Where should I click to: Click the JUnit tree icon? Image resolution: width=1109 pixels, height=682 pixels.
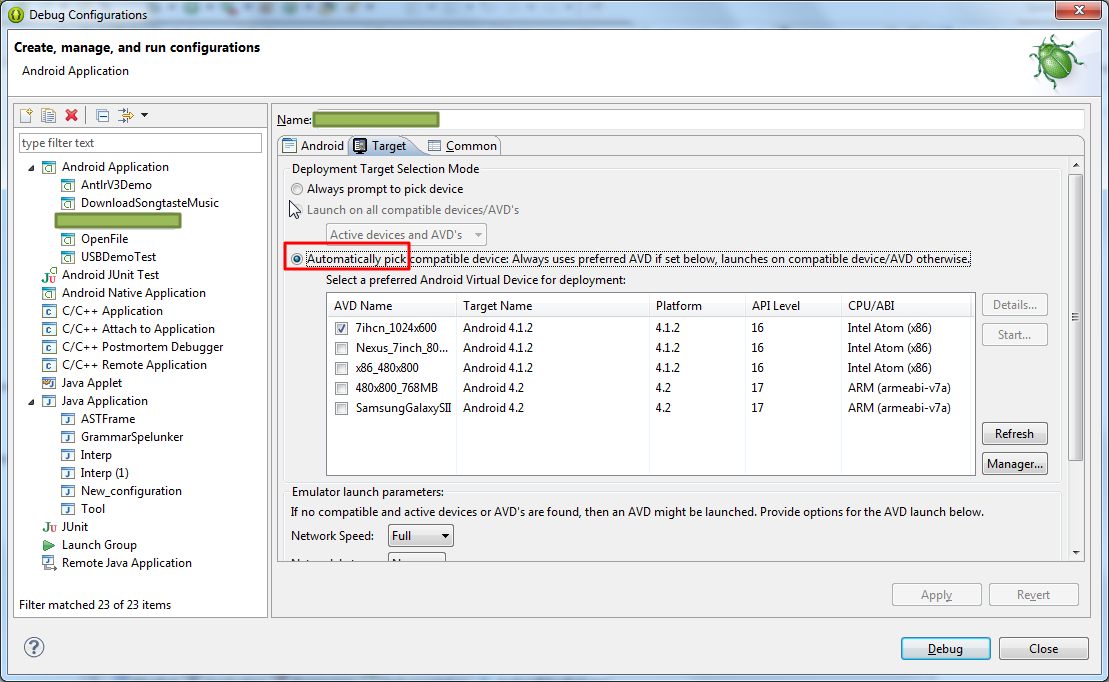(x=49, y=527)
